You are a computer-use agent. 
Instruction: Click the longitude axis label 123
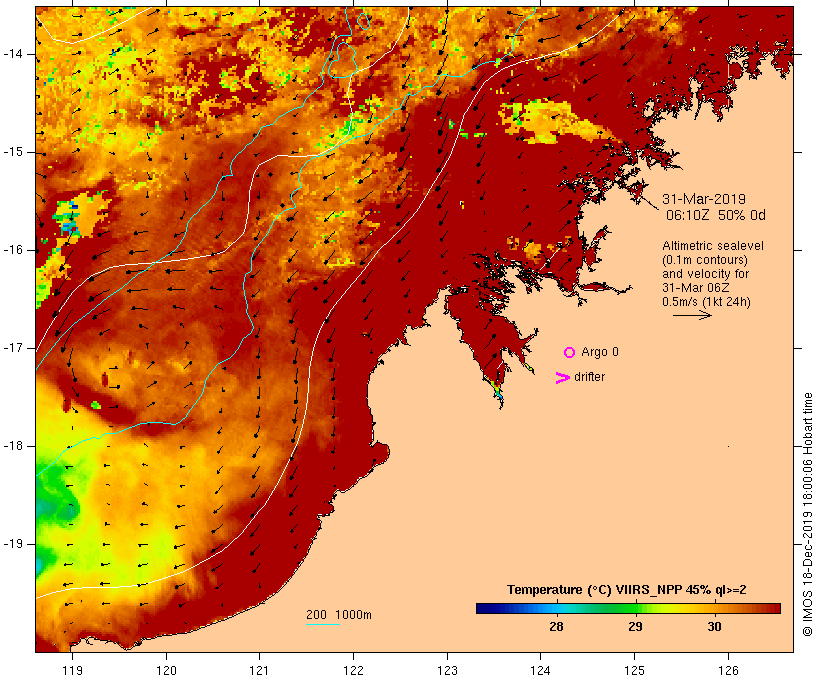[447, 670]
